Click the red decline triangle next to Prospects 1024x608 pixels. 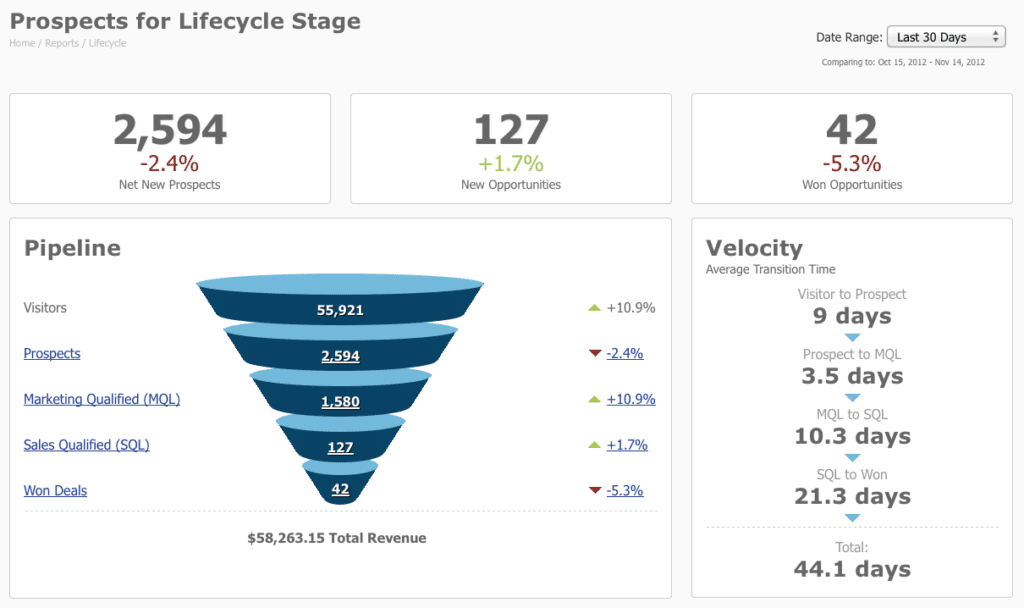(x=595, y=353)
